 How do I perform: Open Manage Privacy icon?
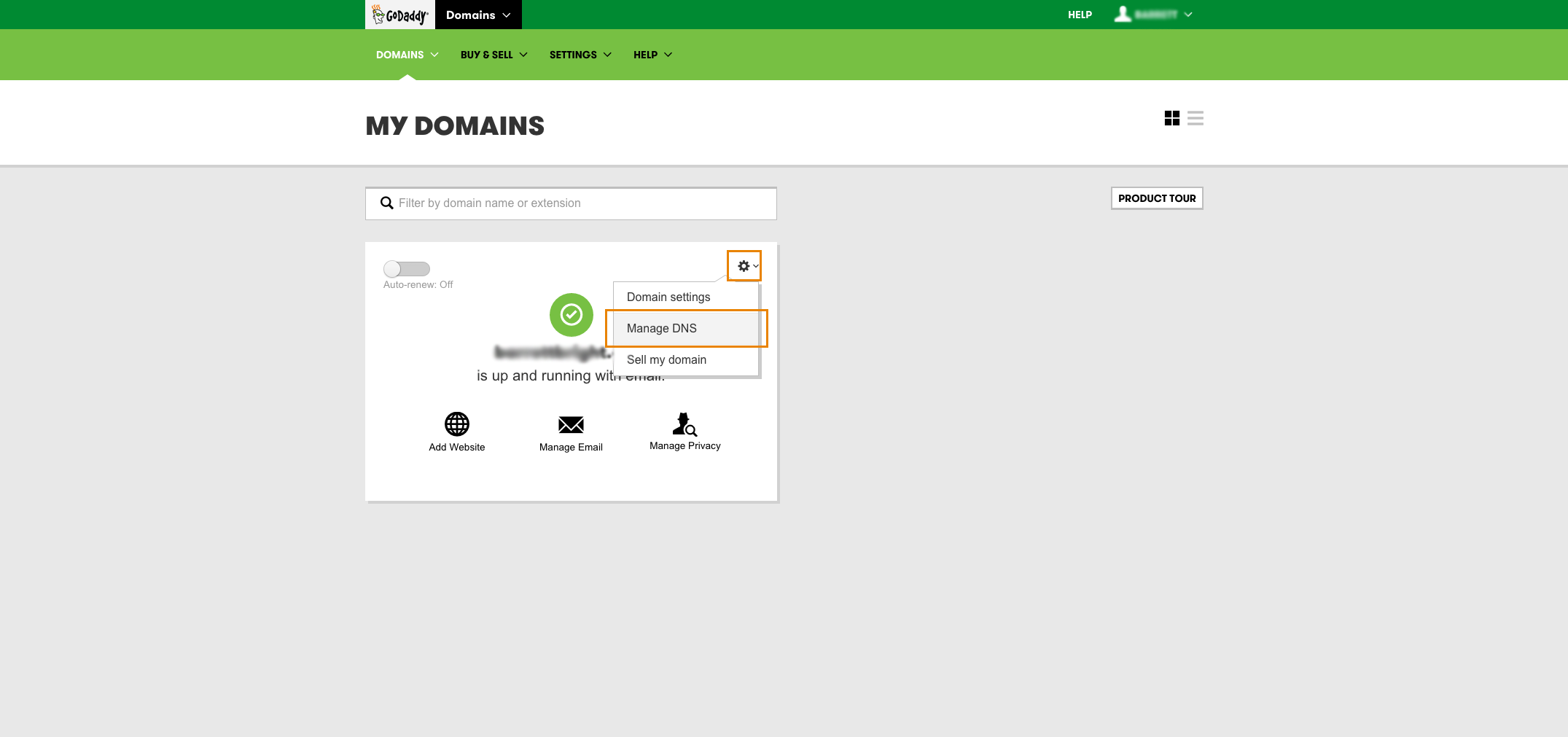[x=684, y=424]
